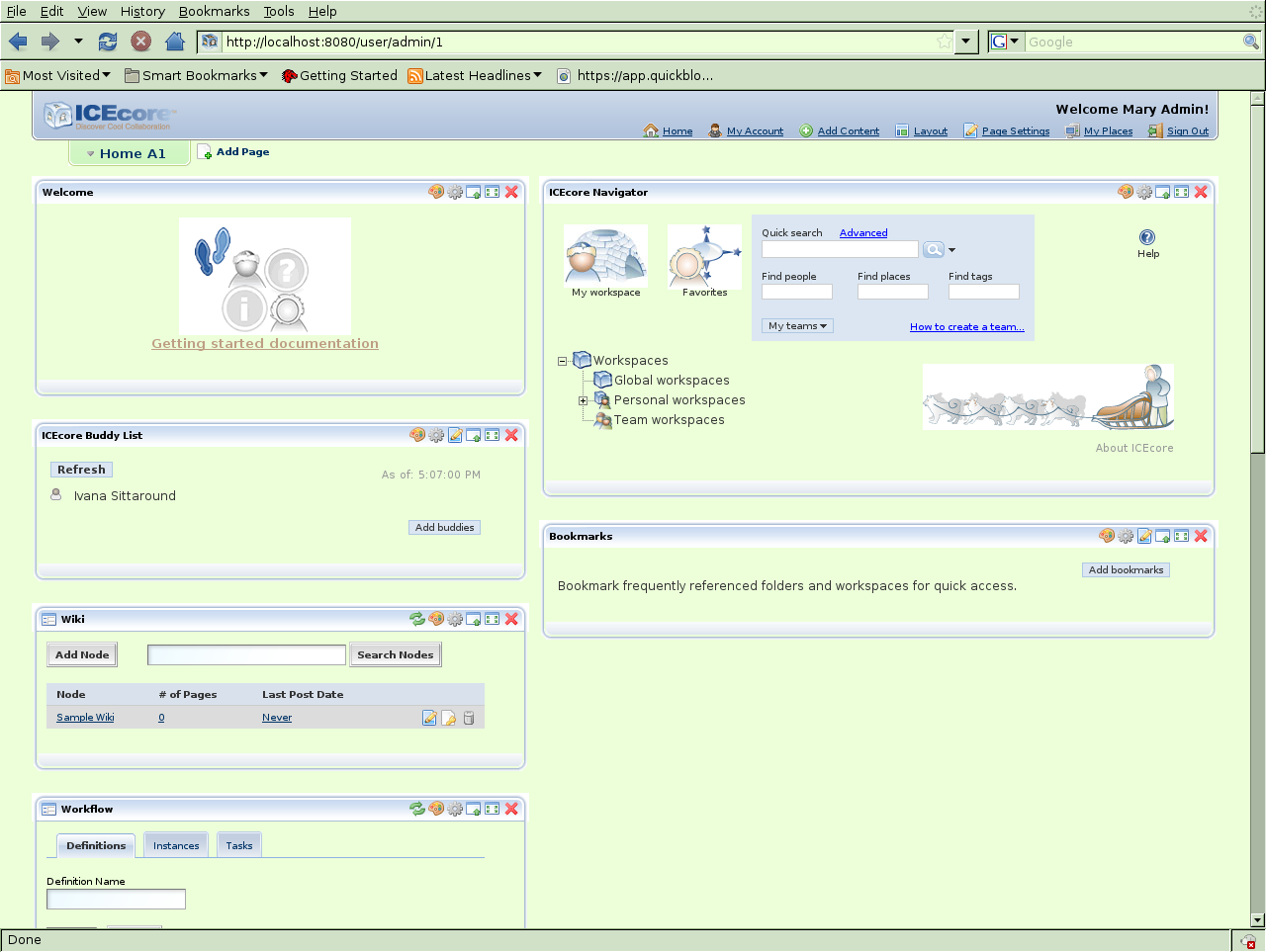Click the Search Nodes button
This screenshot has height=952, width=1266.
click(396, 654)
